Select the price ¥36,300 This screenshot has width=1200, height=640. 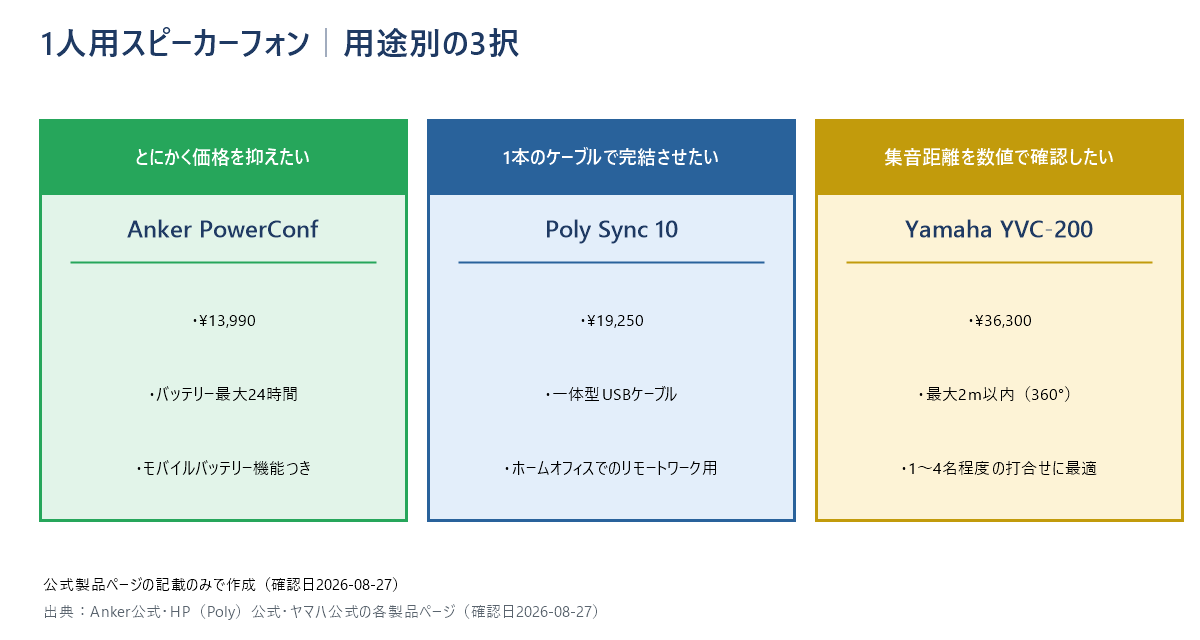tap(1000, 321)
